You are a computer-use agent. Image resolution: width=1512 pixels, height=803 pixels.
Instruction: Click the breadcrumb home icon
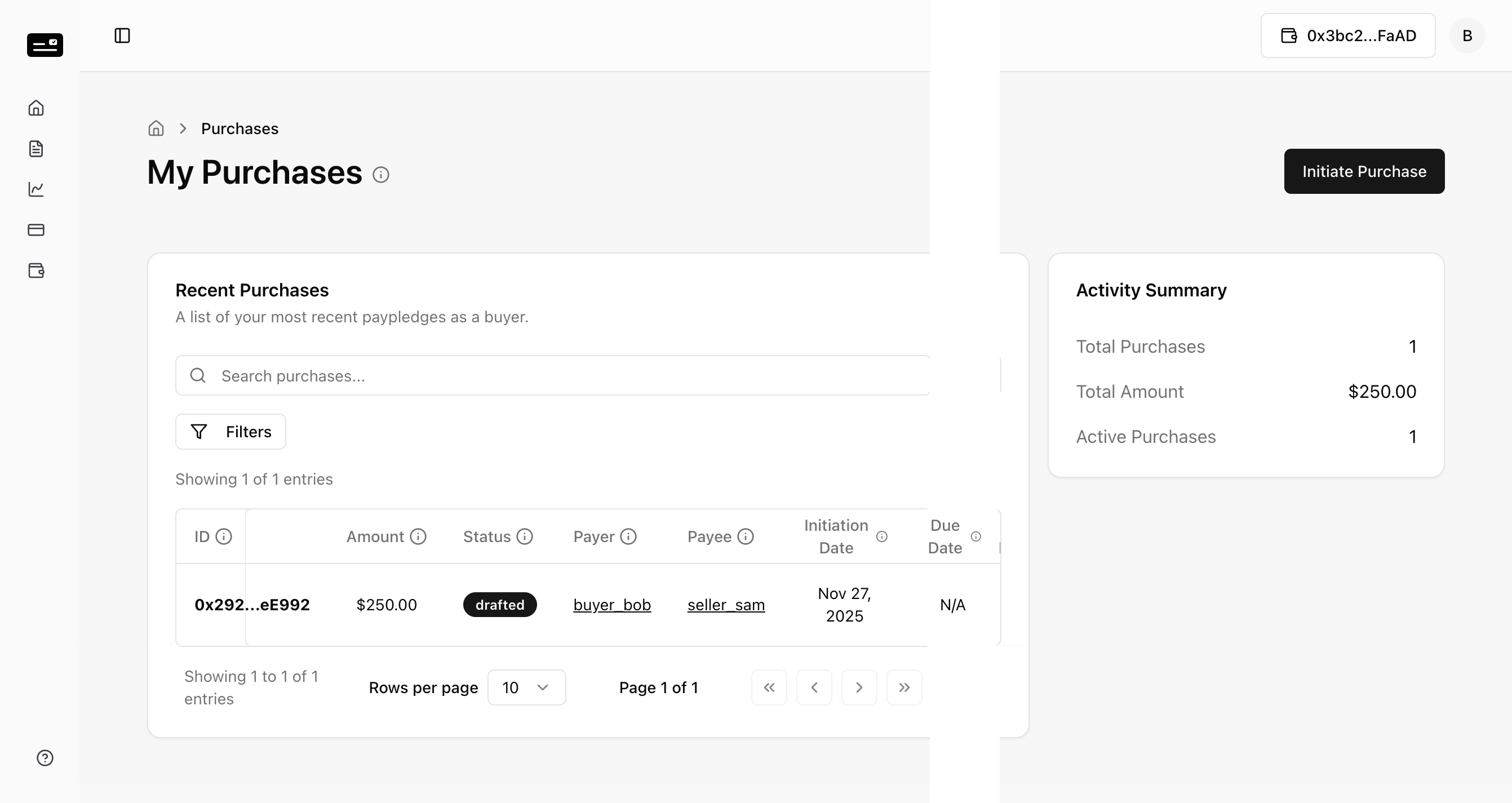[156, 128]
